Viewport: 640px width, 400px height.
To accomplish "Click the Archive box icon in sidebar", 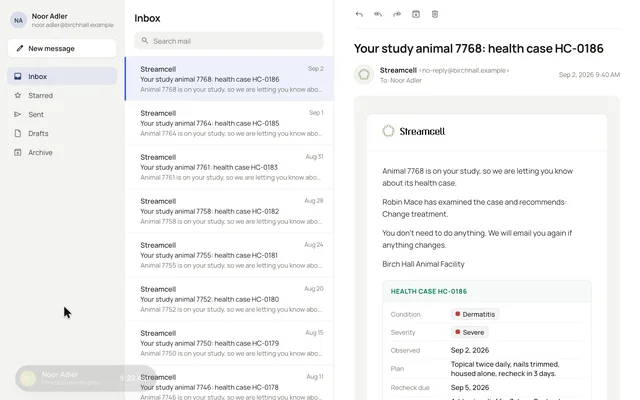I will coord(18,152).
